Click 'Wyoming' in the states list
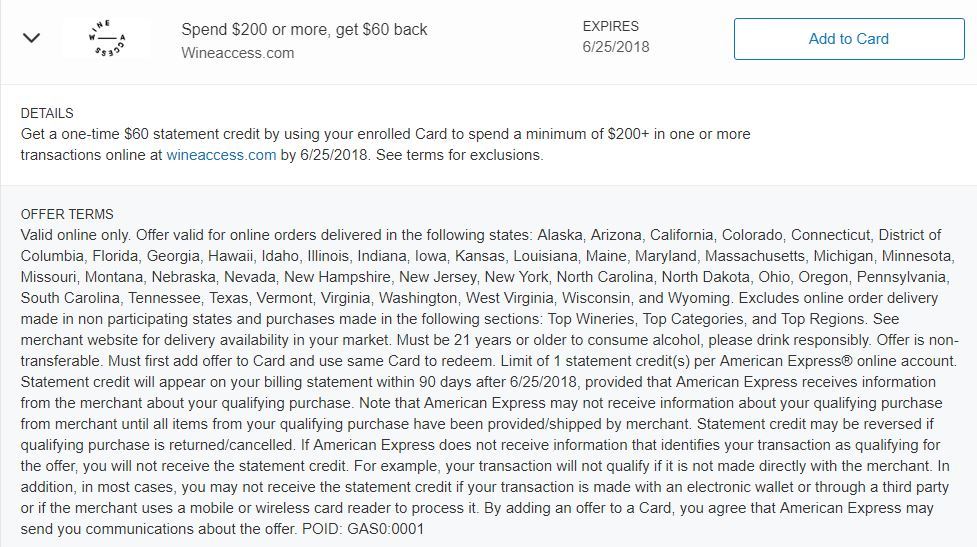 pos(698,298)
